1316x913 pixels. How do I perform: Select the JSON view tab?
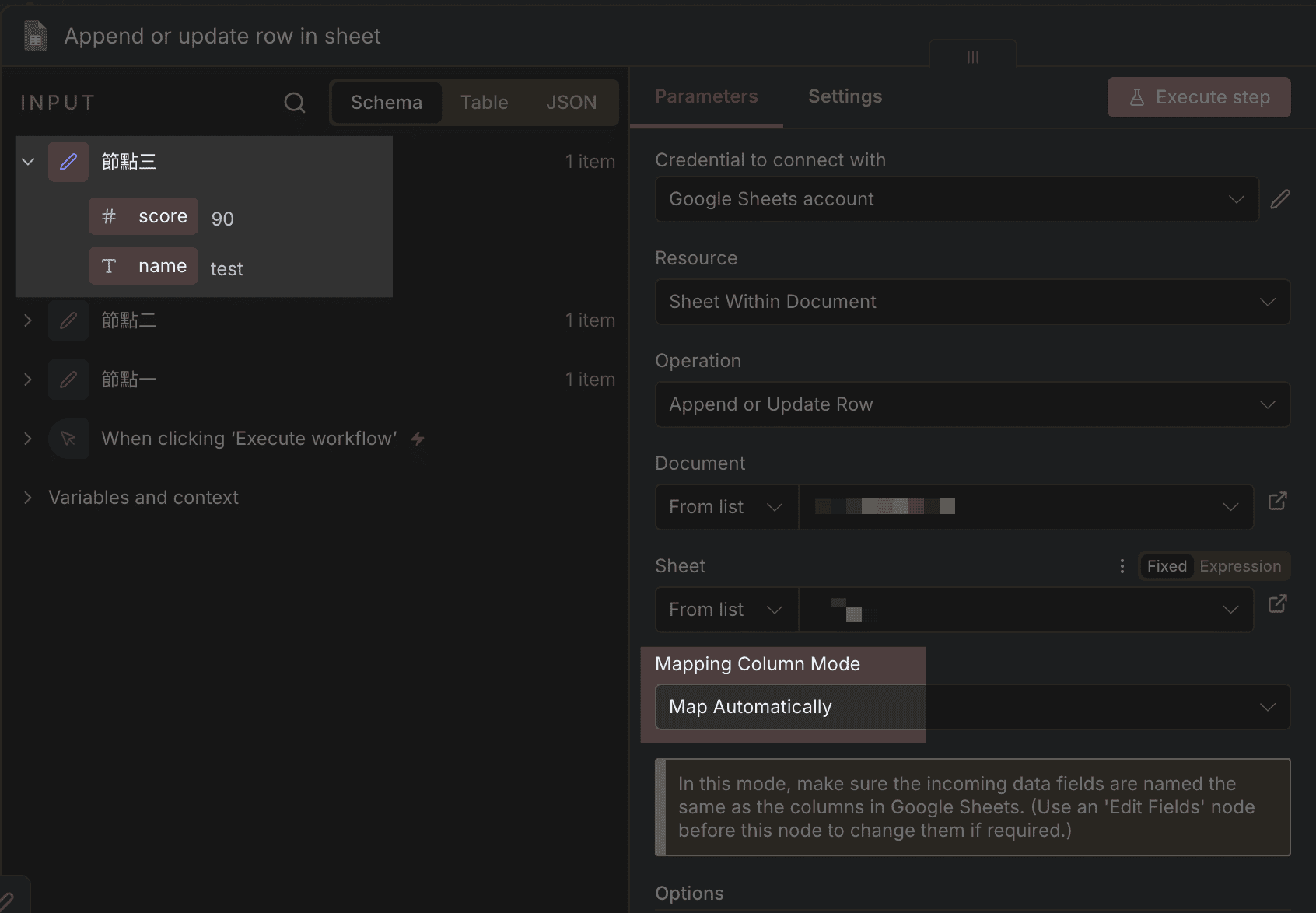pos(571,103)
